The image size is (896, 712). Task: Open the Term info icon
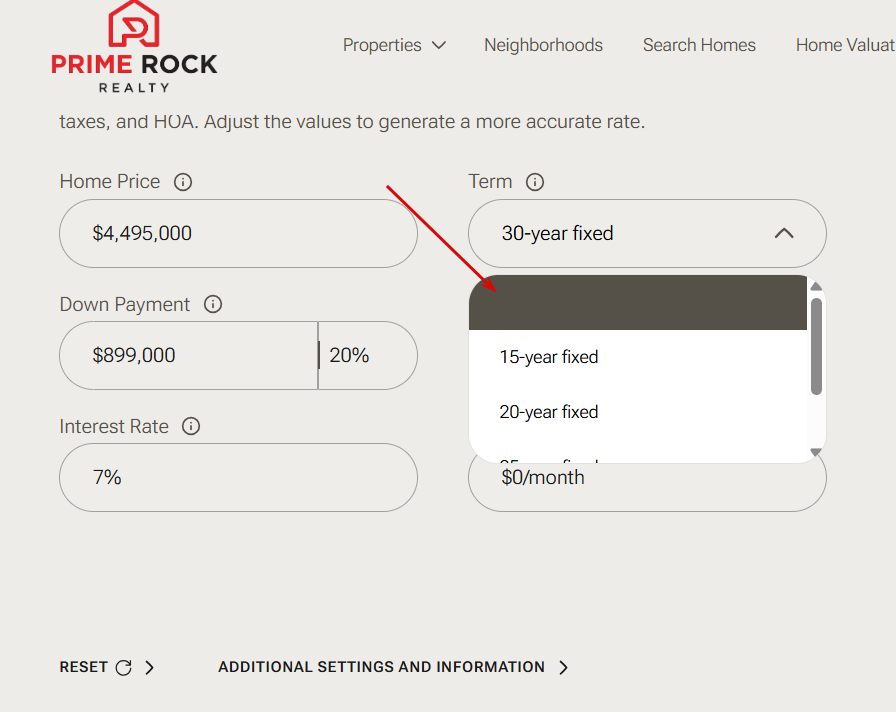535,182
